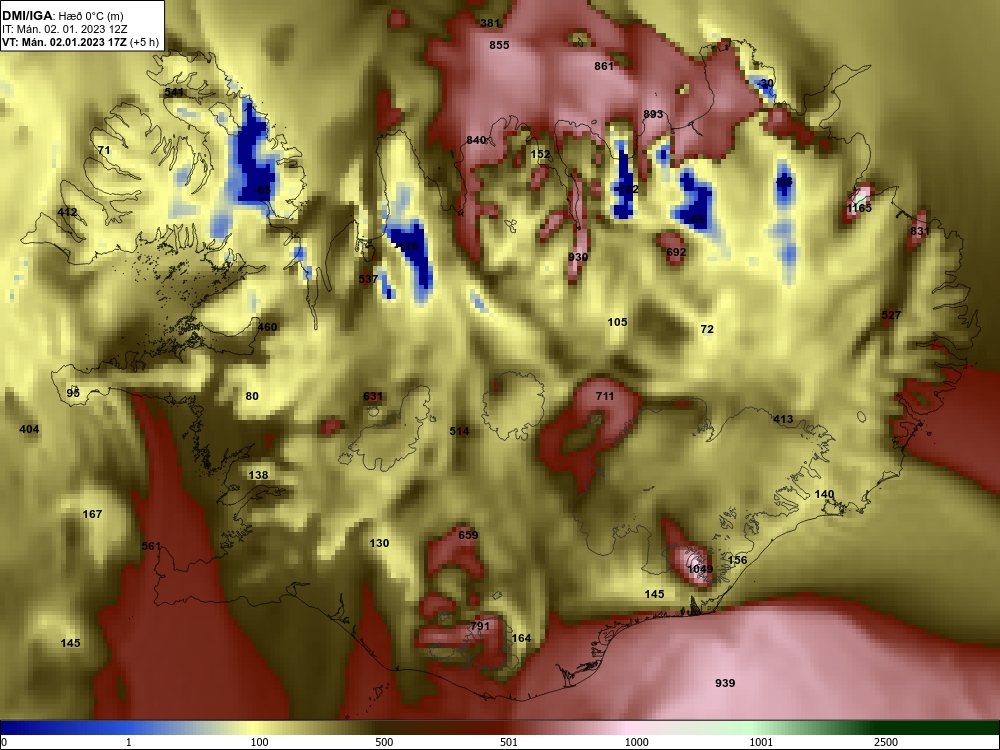Click the legend tick label 1000
Image resolution: width=1000 pixels, height=750 pixels.
click(x=636, y=742)
